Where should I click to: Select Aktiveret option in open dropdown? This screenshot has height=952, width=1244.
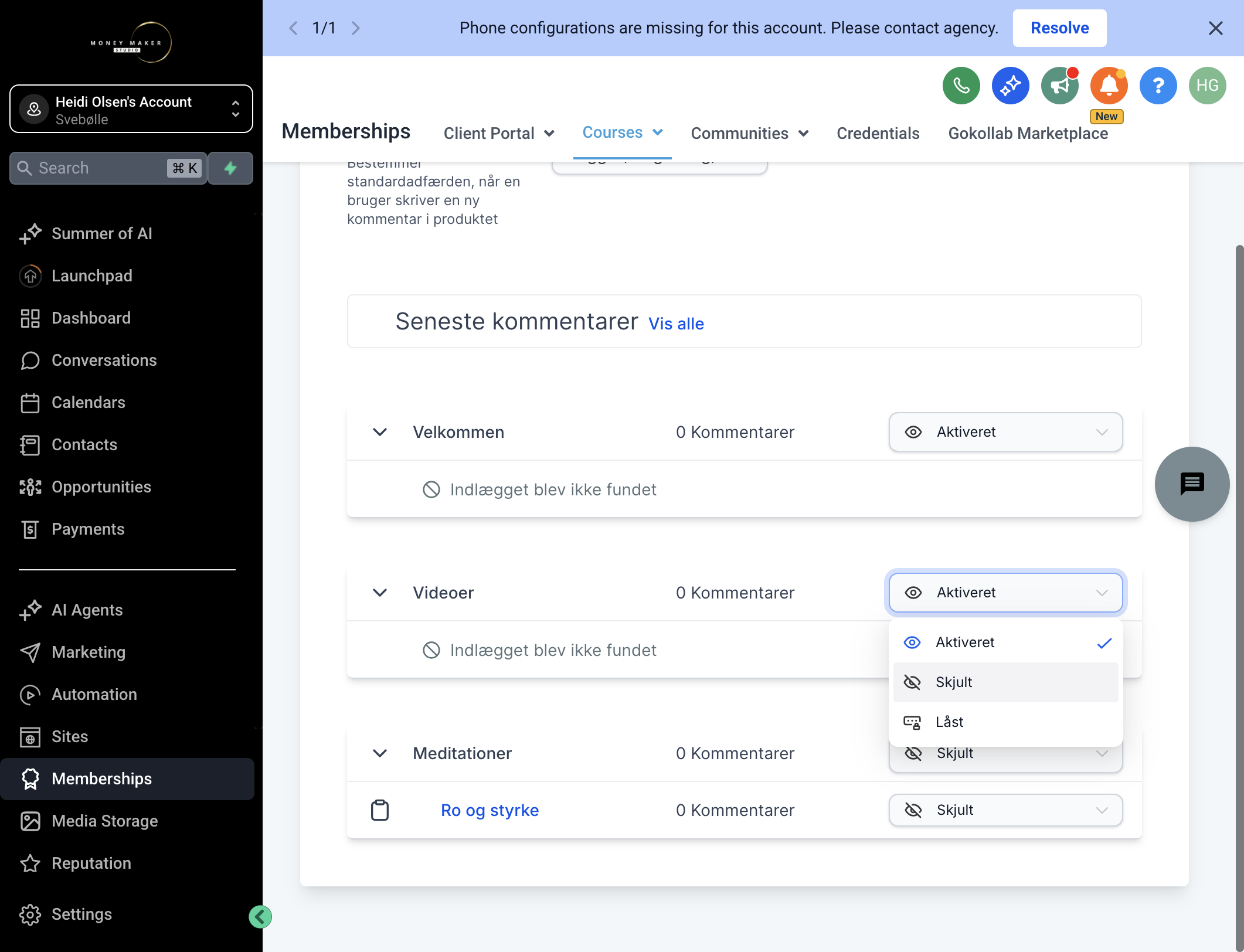coord(1005,642)
